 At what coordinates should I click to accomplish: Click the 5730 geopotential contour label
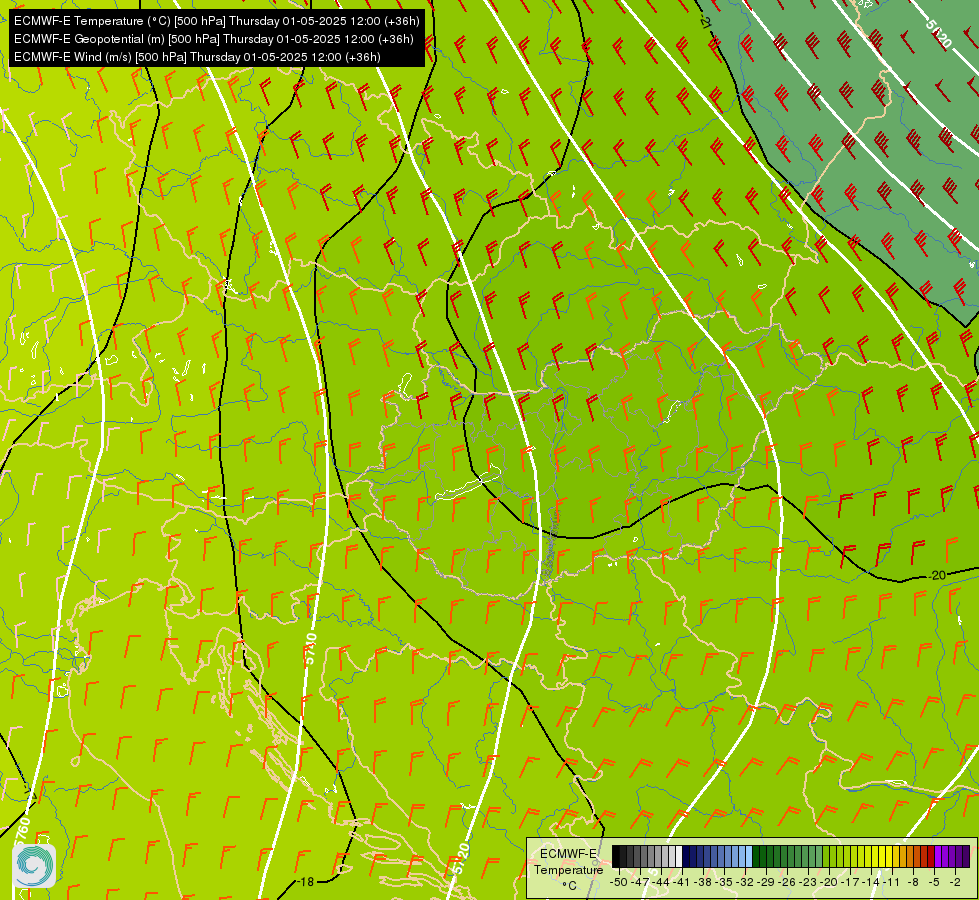tap(310, 650)
